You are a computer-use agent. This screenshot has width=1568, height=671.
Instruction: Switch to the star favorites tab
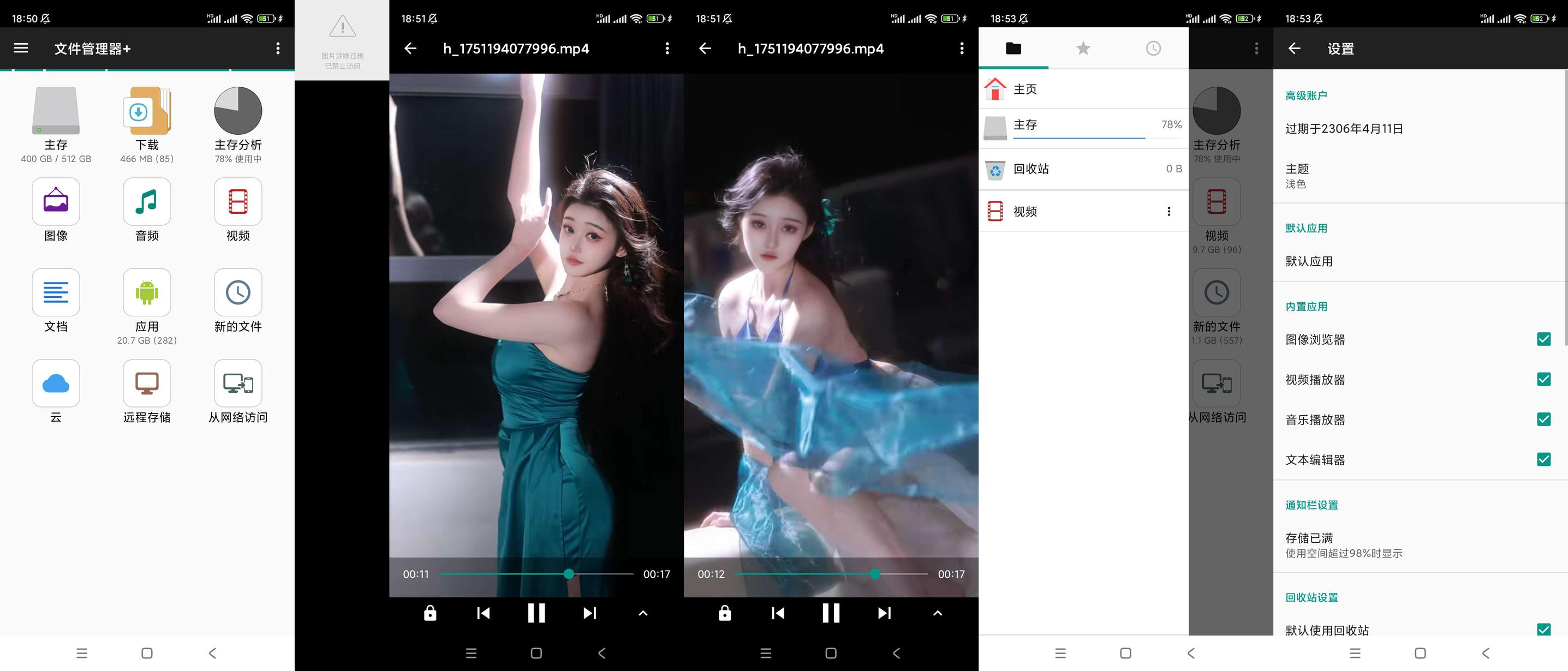[x=1083, y=48]
